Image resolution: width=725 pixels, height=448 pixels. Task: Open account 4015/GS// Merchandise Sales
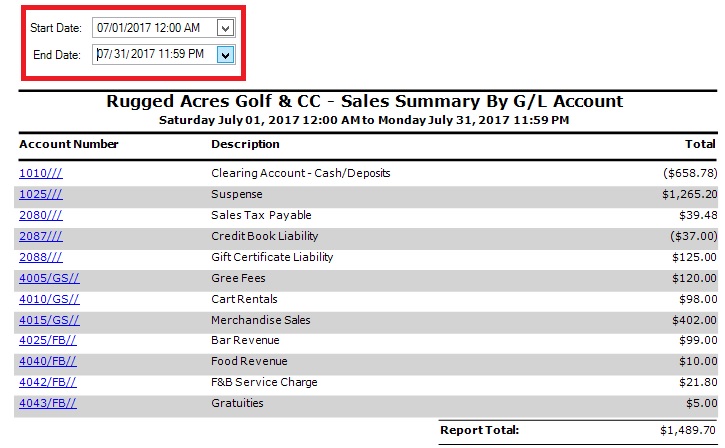(49, 320)
